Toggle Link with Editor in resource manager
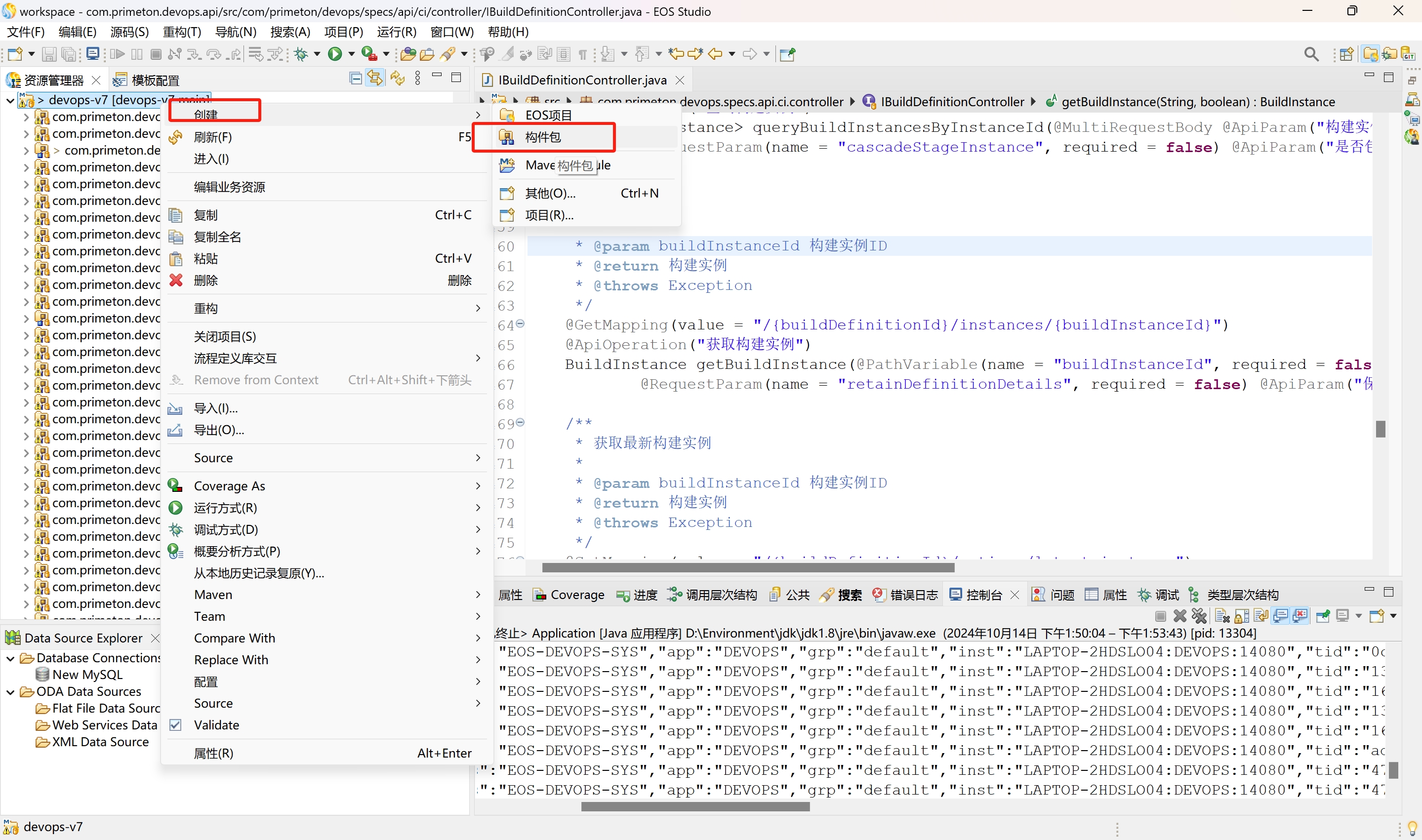Viewport: 1422px width, 840px height. click(x=375, y=78)
